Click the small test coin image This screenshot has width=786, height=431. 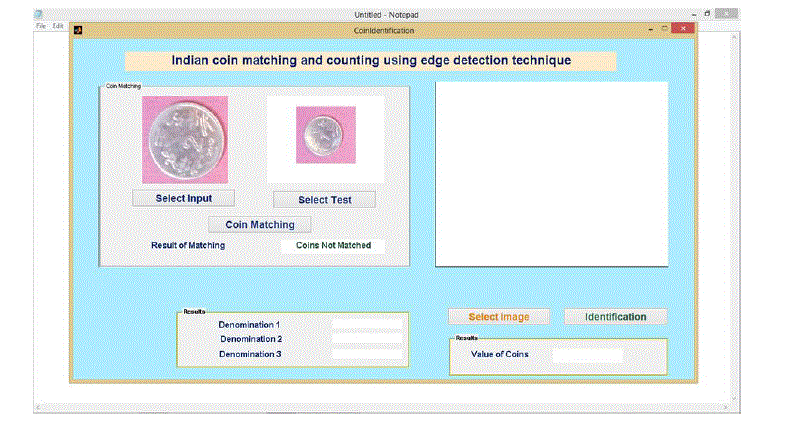pyautogui.click(x=325, y=134)
